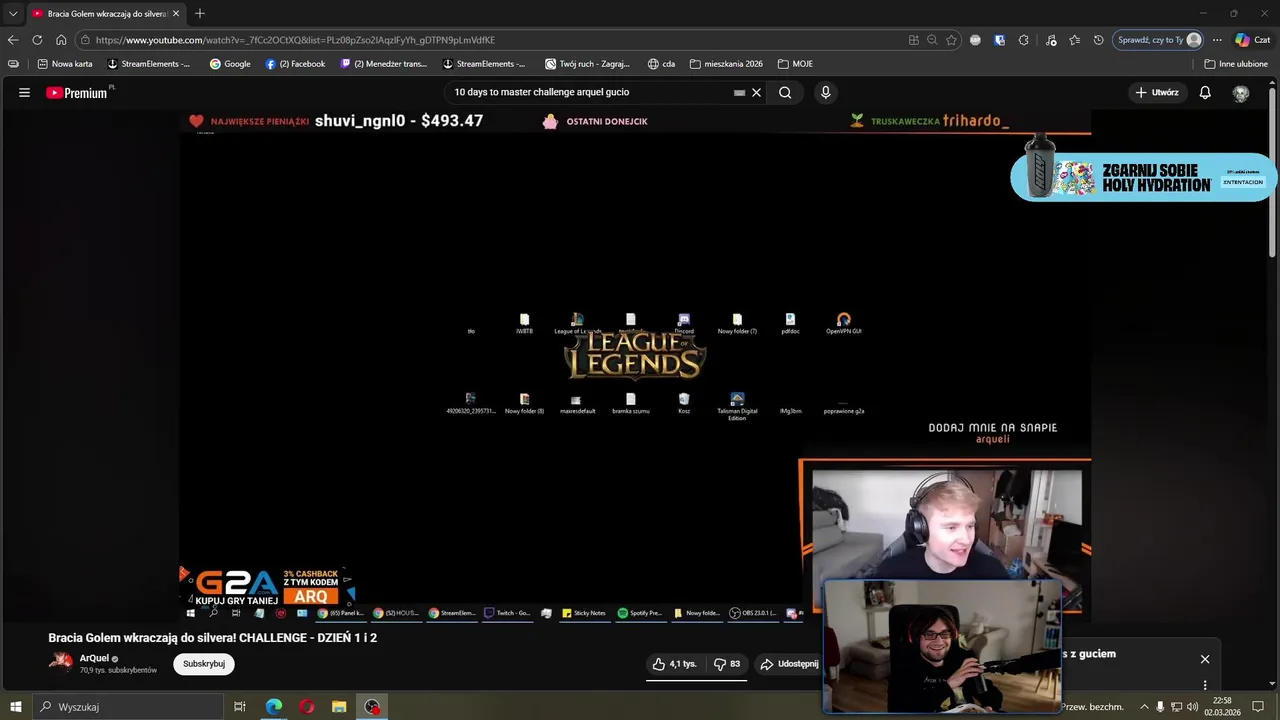Image resolution: width=1280 pixels, height=720 pixels.
Task: Share the video via Udostępnij
Action: (789, 664)
